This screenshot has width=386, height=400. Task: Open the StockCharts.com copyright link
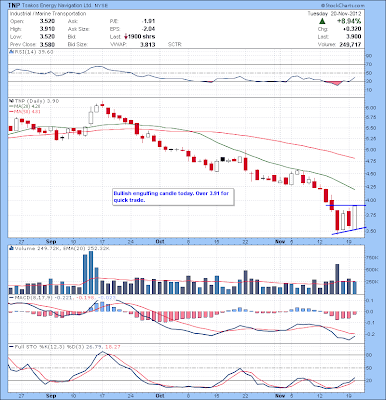(x=343, y=6)
